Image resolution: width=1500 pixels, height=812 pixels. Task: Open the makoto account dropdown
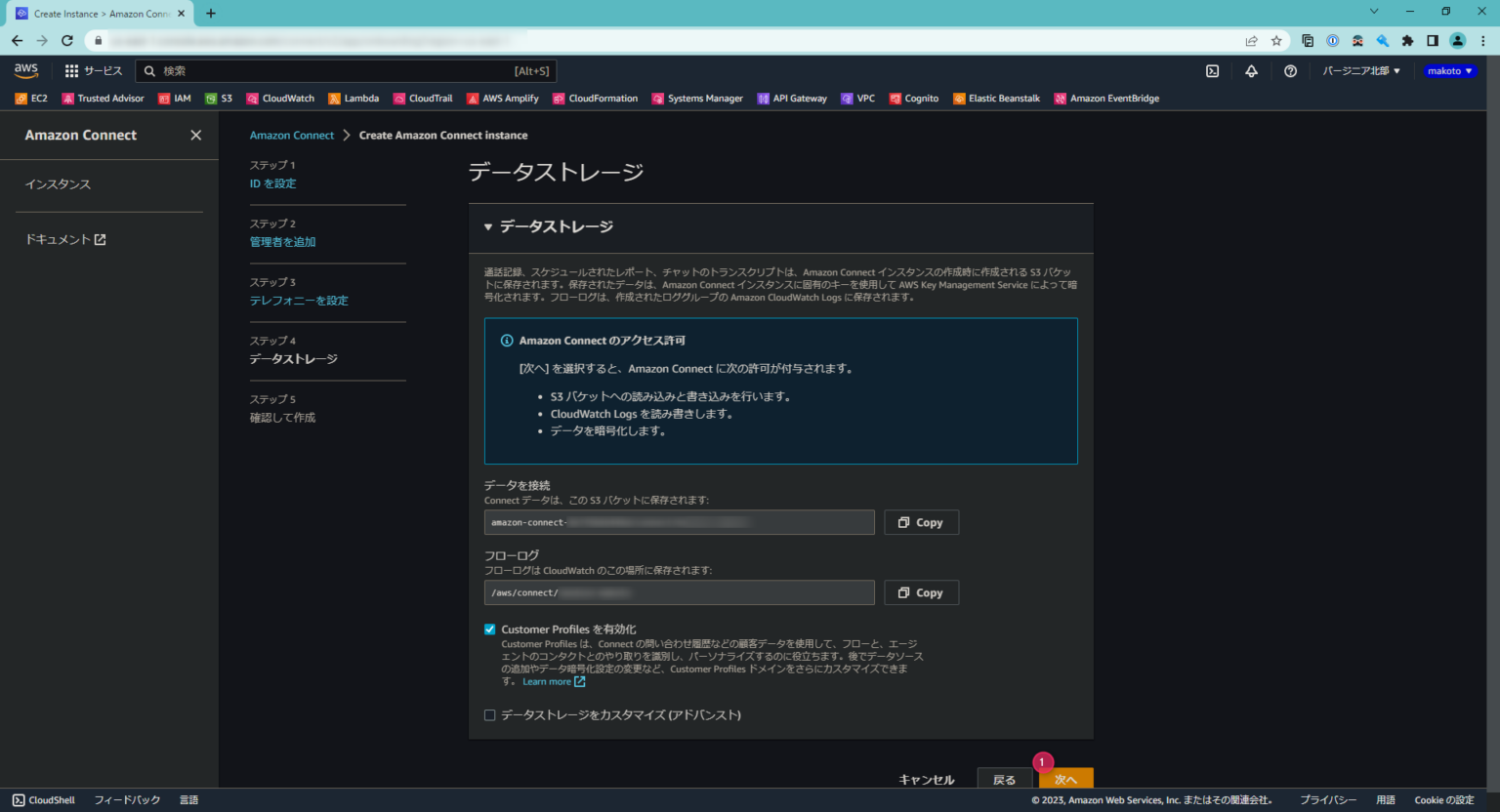point(1449,70)
